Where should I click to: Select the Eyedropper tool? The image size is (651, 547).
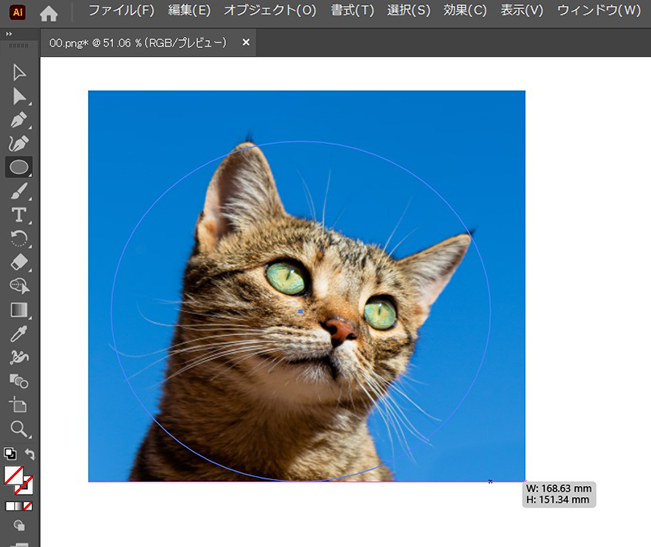coord(19,334)
